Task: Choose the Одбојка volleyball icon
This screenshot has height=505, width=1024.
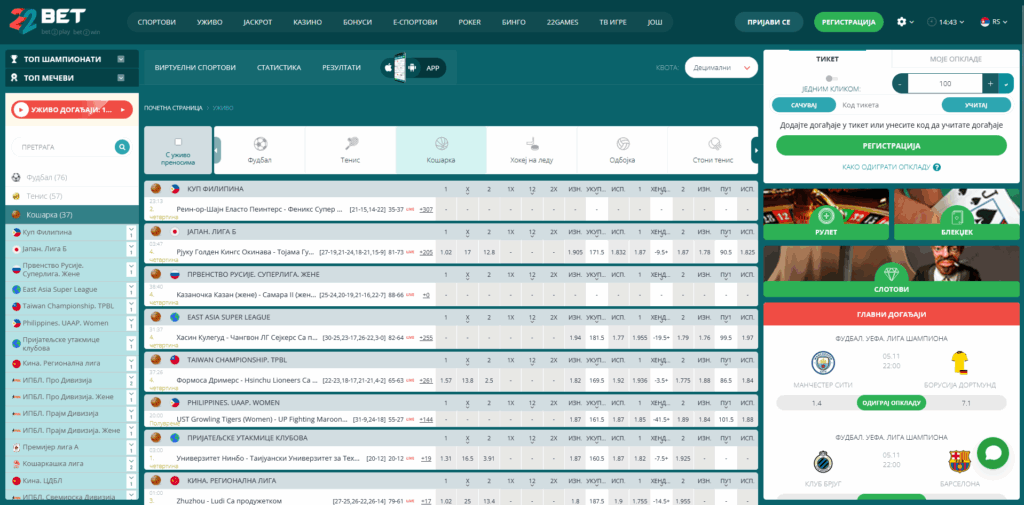Action: [x=623, y=143]
